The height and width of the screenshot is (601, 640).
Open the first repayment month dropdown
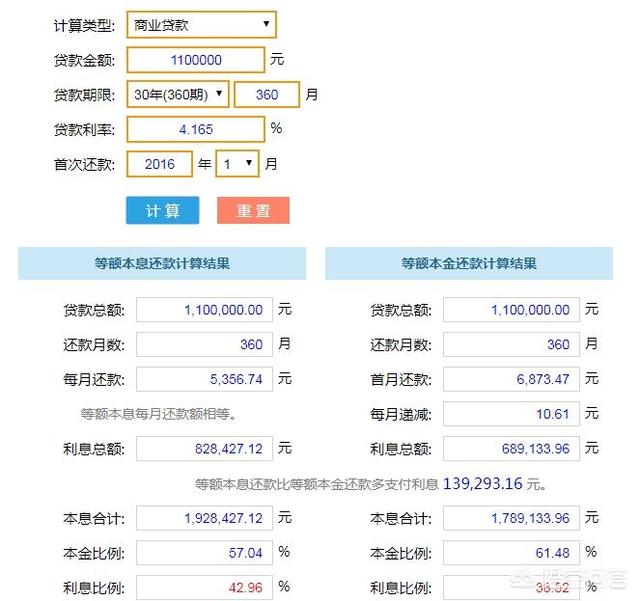coord(237,164)
